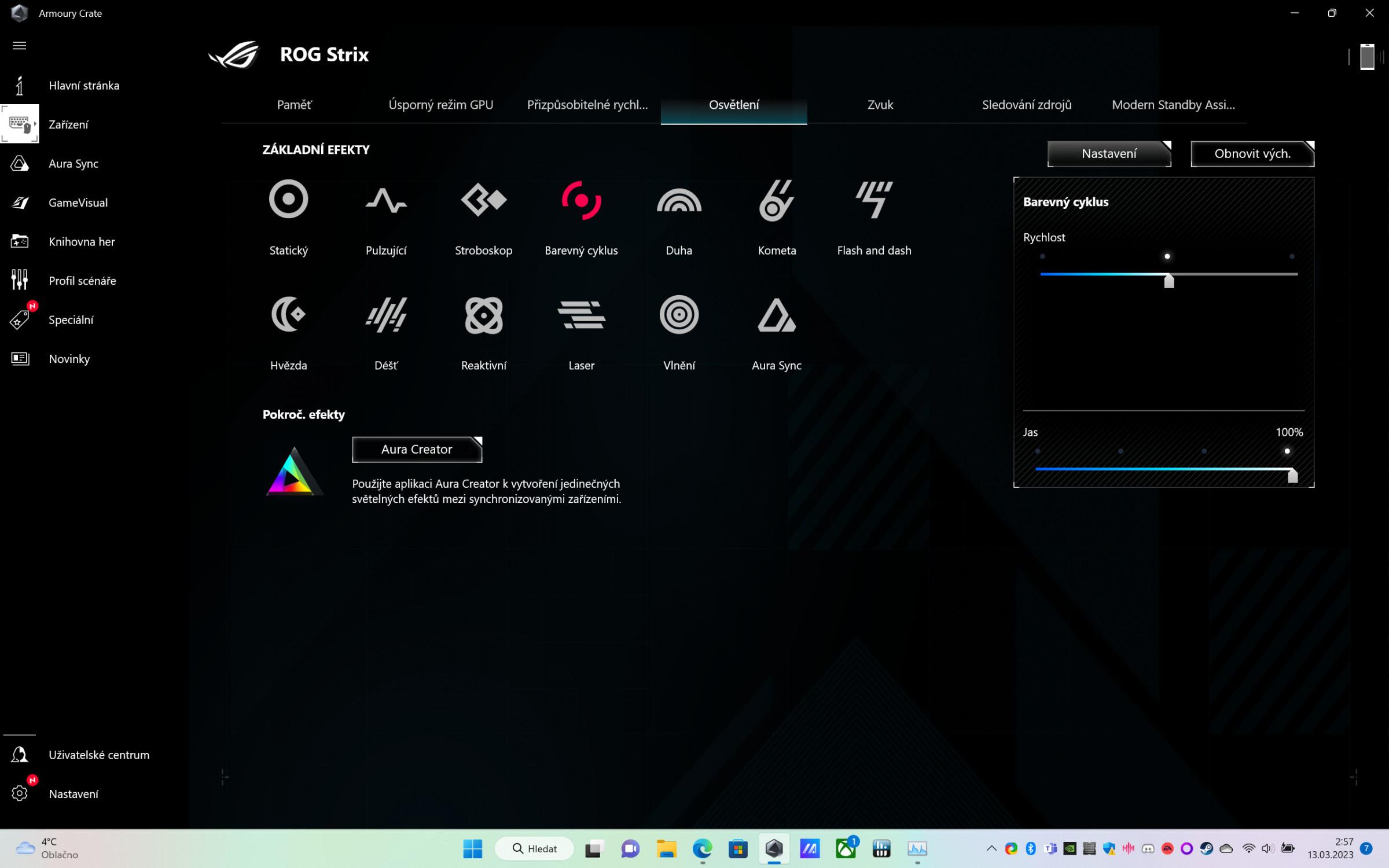Screen dimensions: 1389x868
Task: Click the Jas brightness slider handle
Action: point(1292,476)
